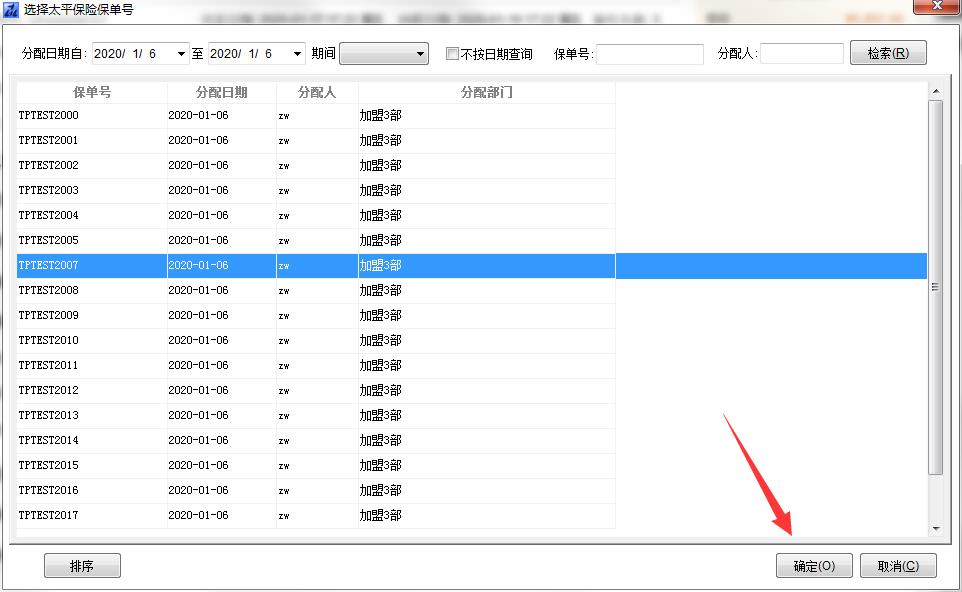Sort by 保单号 column header

pyautogui.click(x=92, y=92)
